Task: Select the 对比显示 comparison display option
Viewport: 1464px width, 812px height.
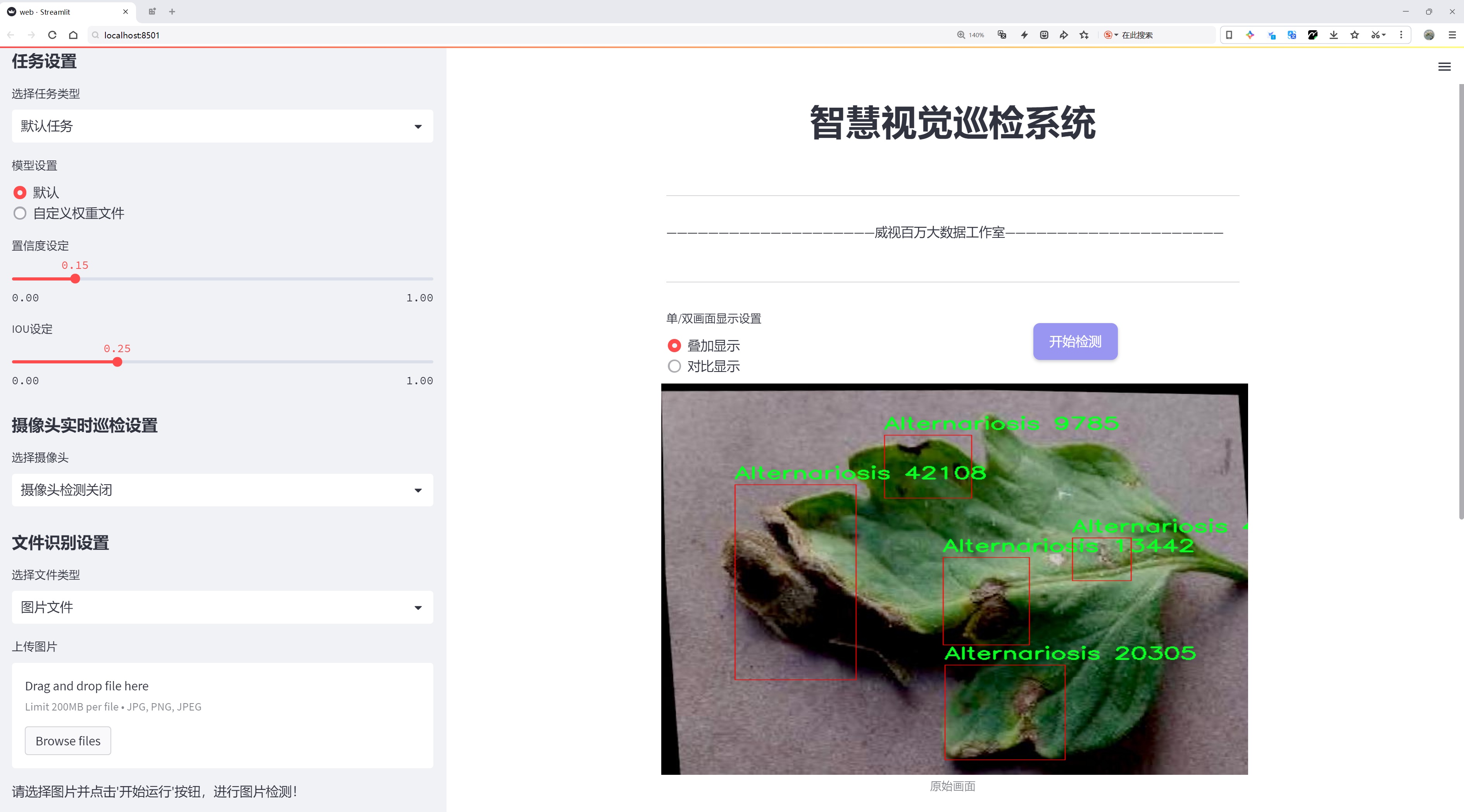Action: [x=674, y=366]
